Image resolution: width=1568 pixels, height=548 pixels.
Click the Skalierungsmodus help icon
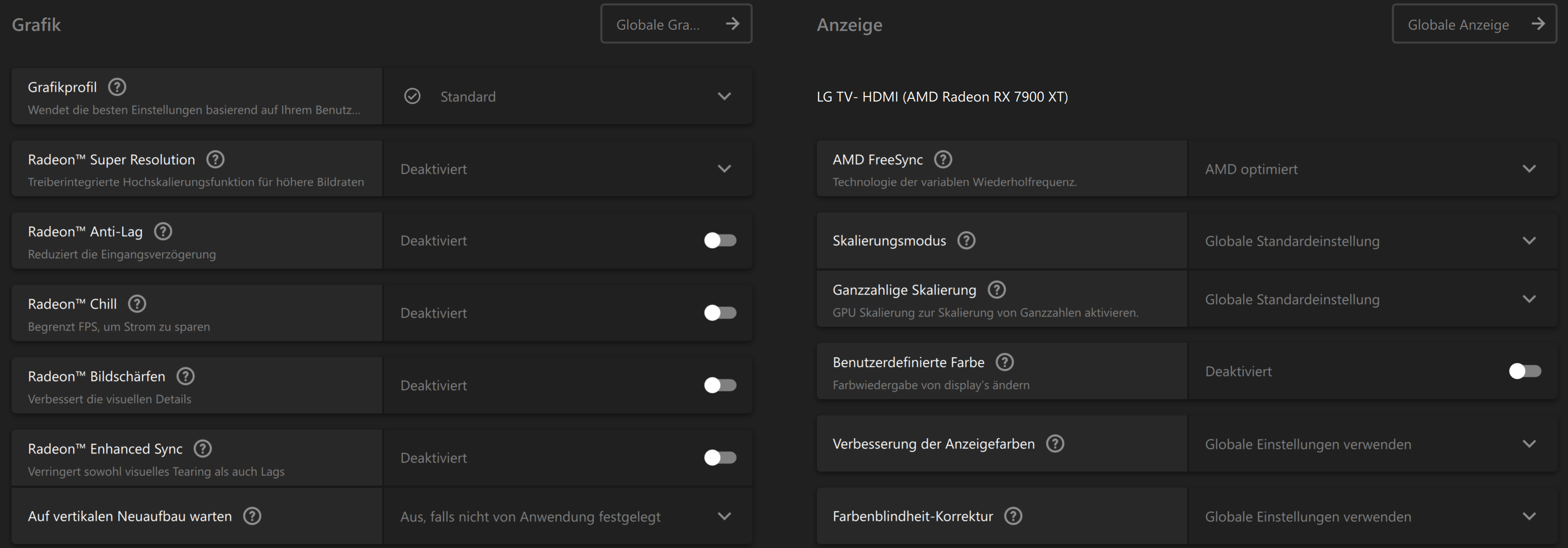pyautogui.click(x=966, y=240)
